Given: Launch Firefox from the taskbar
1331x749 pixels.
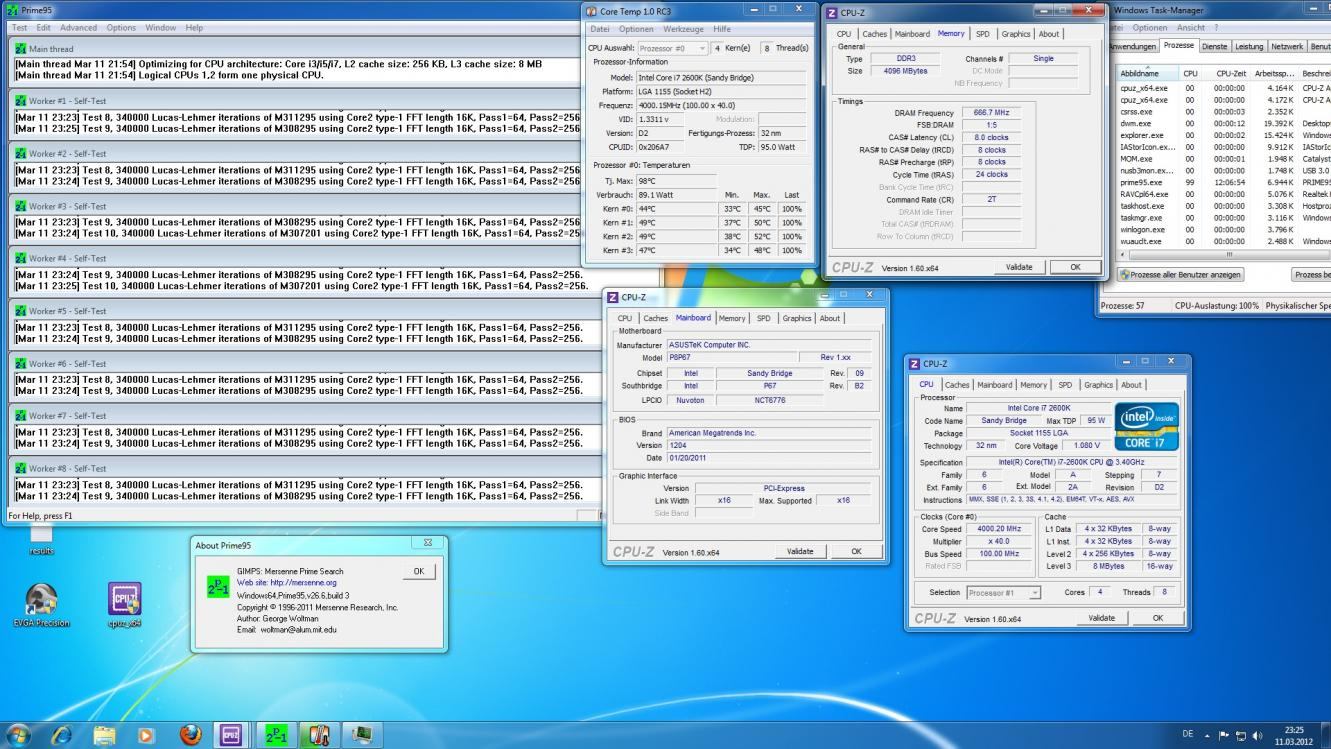Looking at the screenshot, I should 189,735.
